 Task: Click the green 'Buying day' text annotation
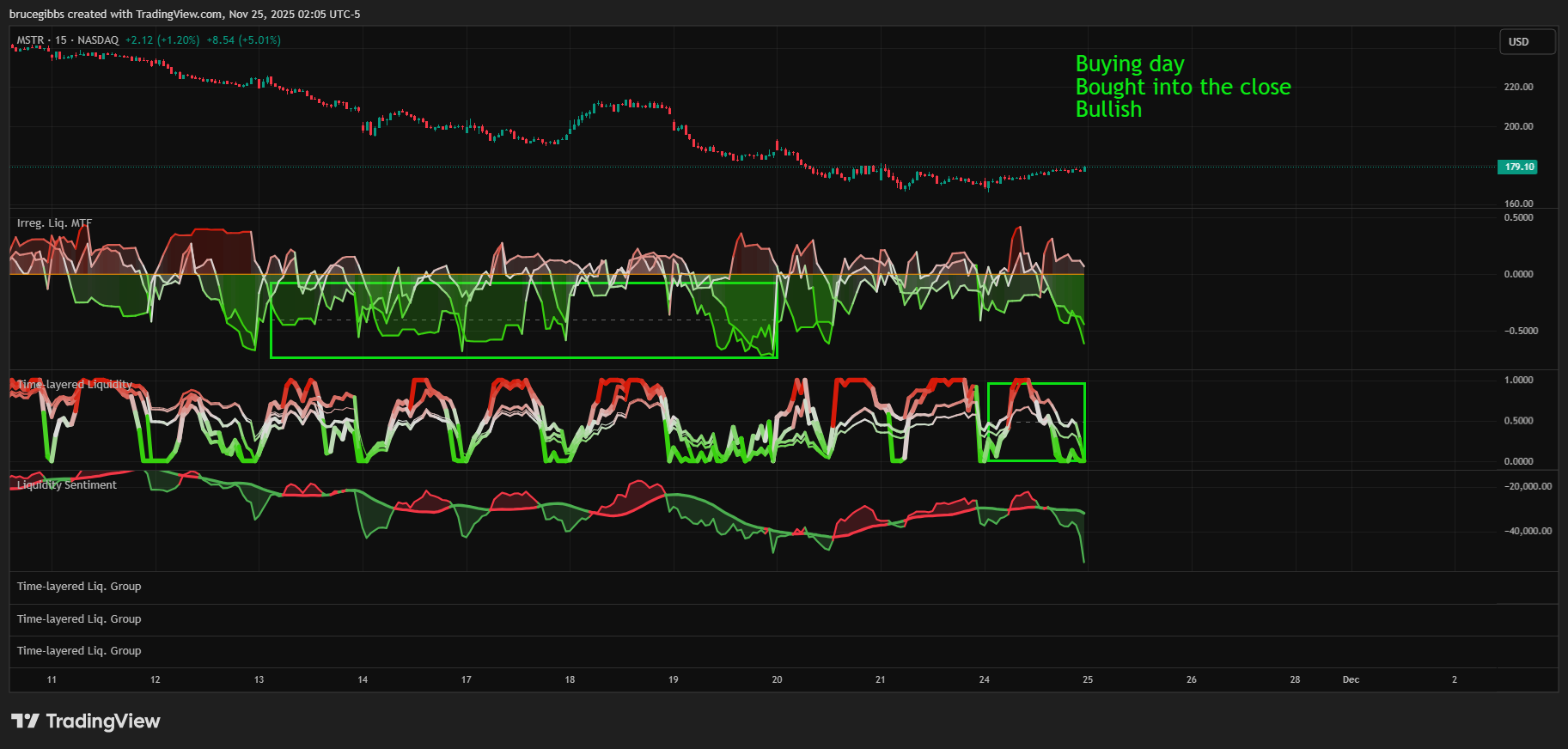(1129, 64)
